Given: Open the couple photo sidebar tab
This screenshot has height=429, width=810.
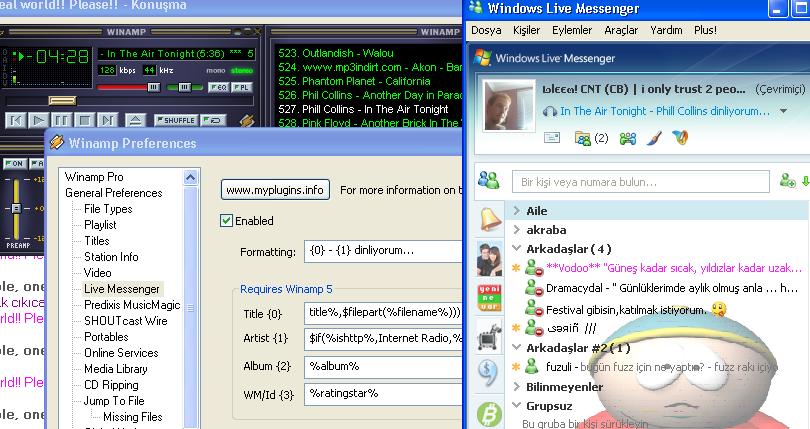Looking at the screenshot, I should 489,259.
